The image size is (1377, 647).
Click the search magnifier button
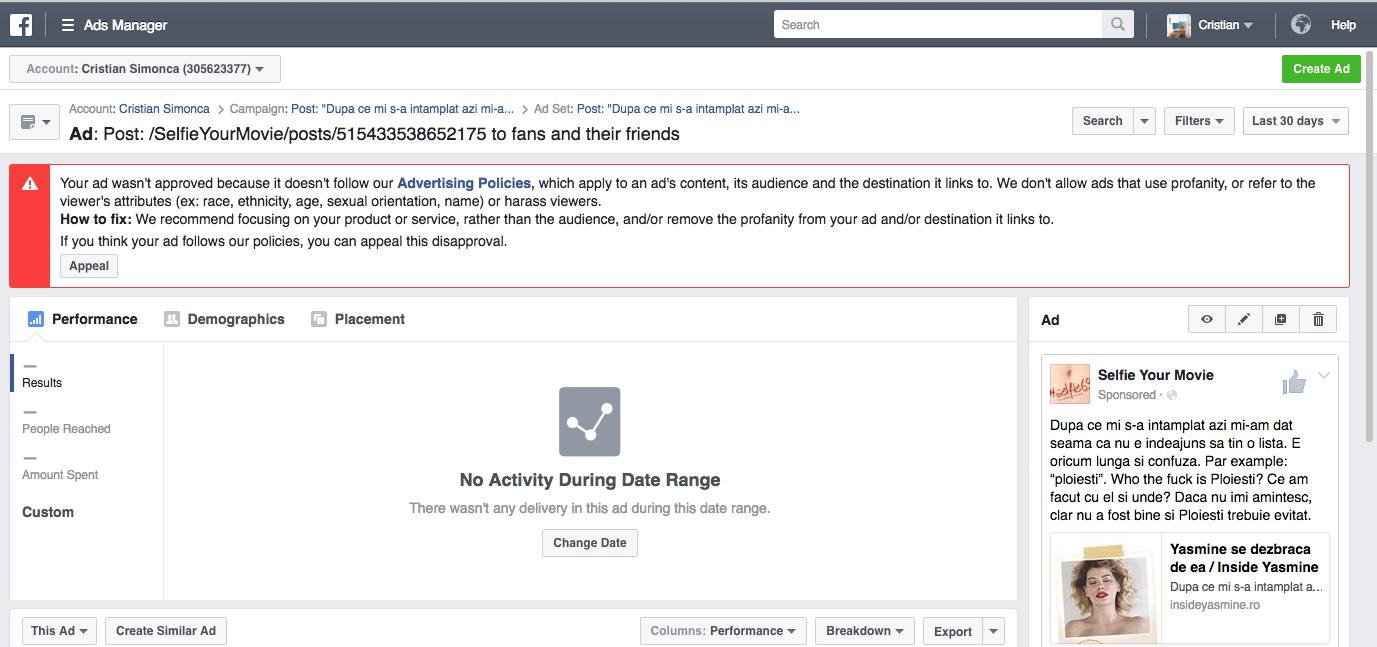(x=1117, y=25)
